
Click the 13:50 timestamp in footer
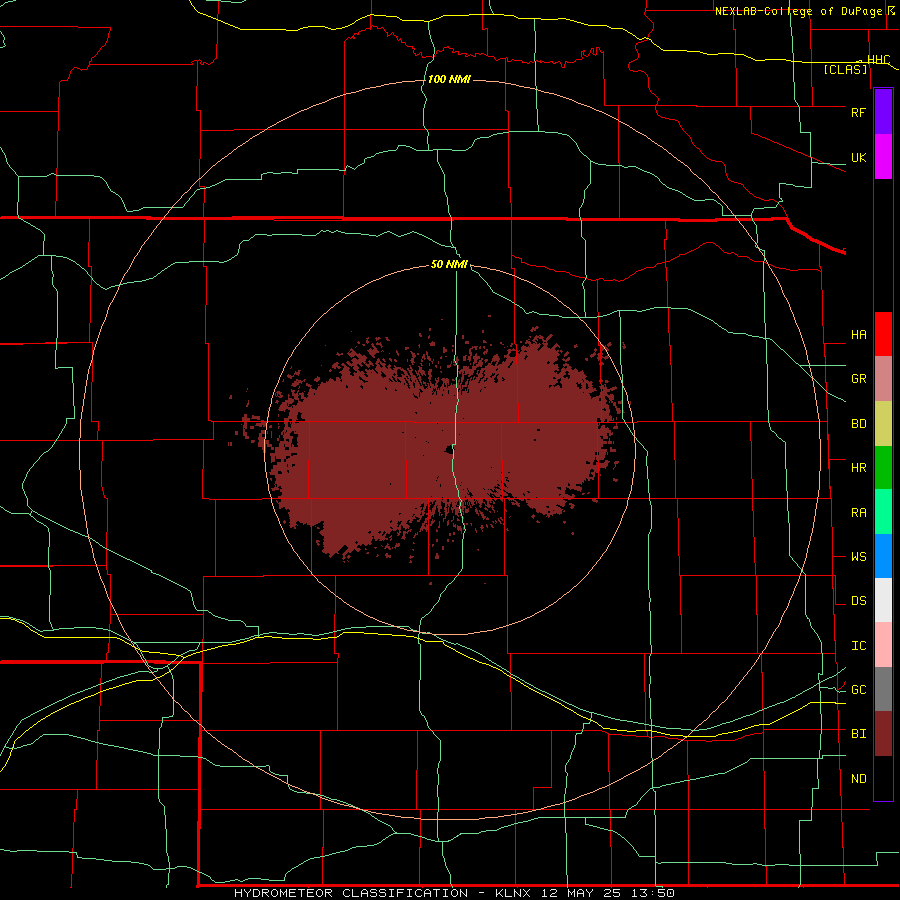click(x=653, y=893)
